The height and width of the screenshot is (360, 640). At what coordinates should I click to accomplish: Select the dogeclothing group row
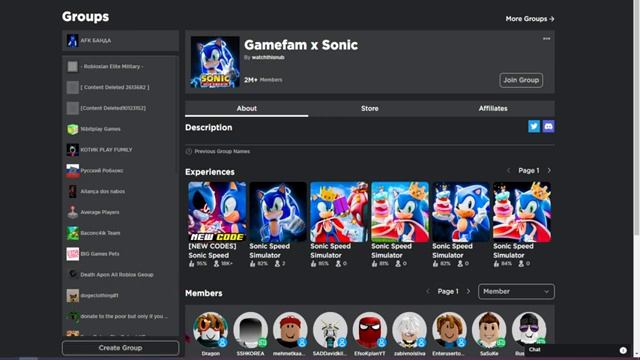[x=120, y=296]
